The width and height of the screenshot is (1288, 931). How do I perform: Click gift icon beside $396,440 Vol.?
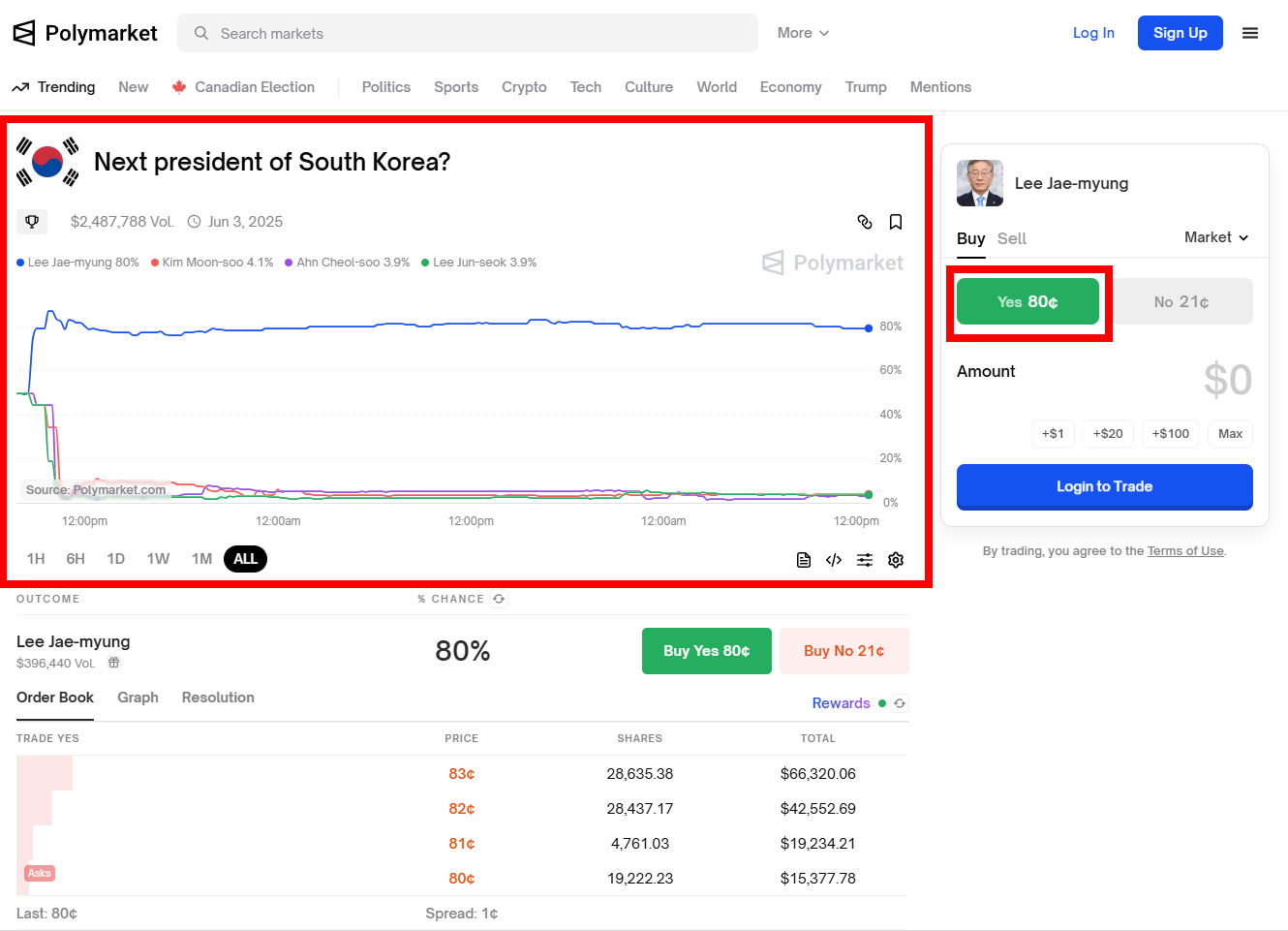(x=113, y=663)
